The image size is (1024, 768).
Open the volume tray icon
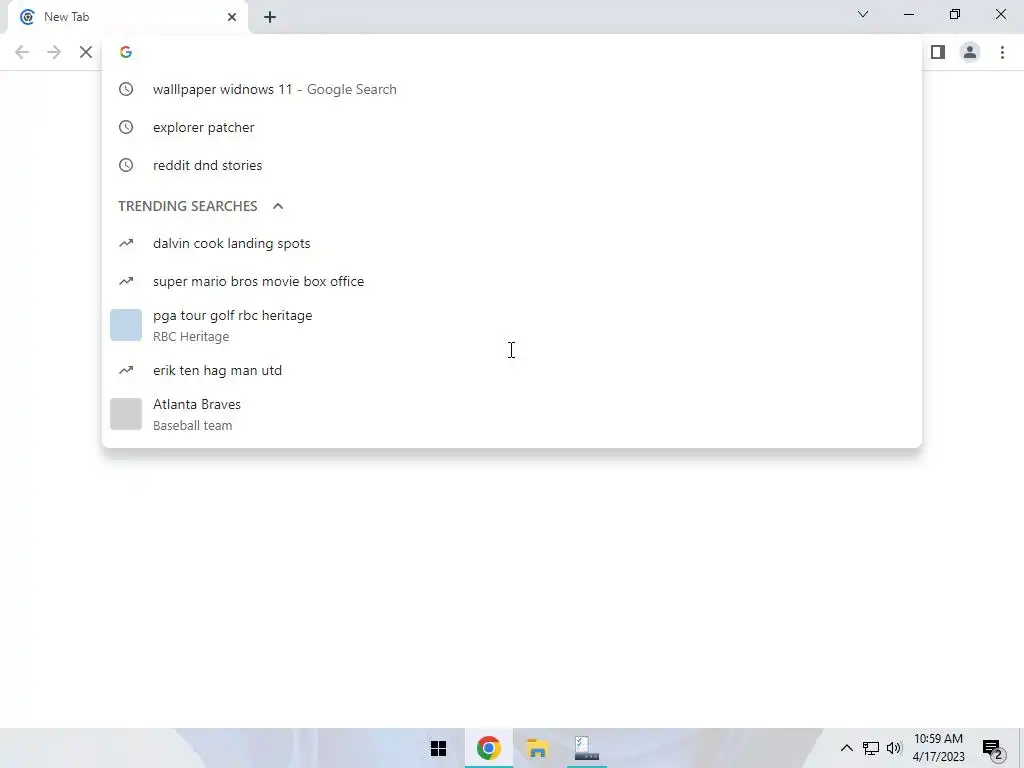(x=894, y=748)
